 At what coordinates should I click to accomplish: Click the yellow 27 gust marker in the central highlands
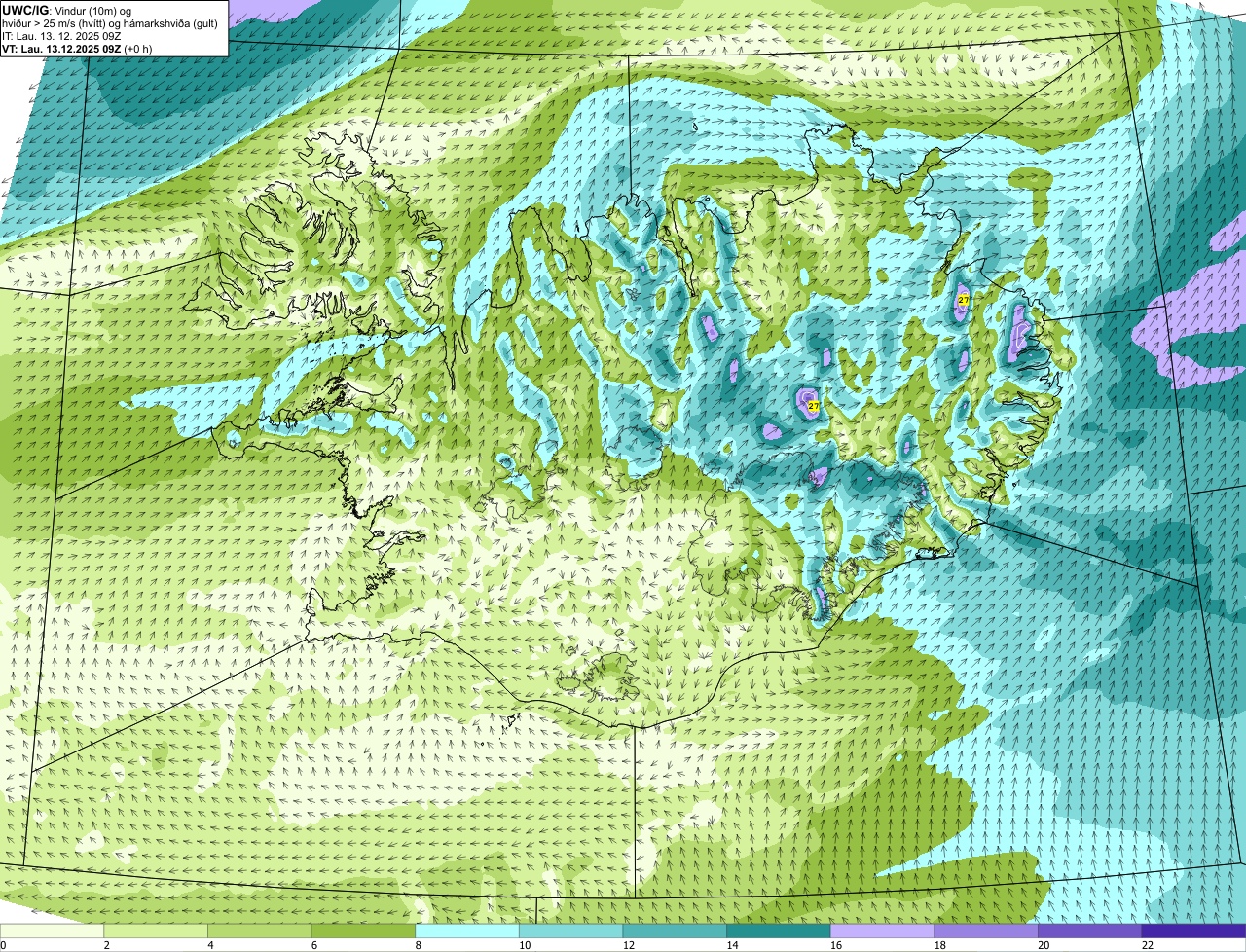click(x=813, y=405)
